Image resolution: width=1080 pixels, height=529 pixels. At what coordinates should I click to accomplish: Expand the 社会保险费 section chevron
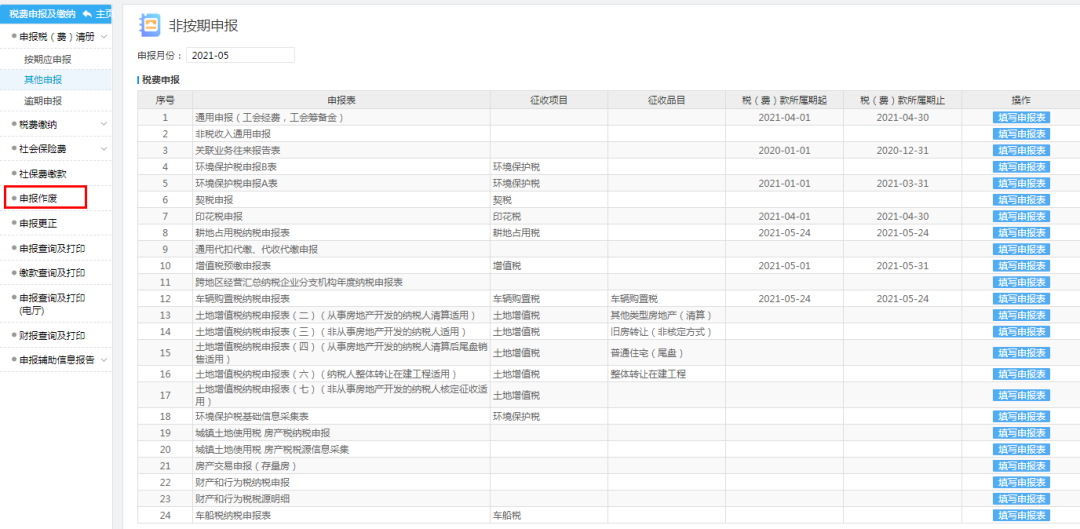[x=104, y=148]
